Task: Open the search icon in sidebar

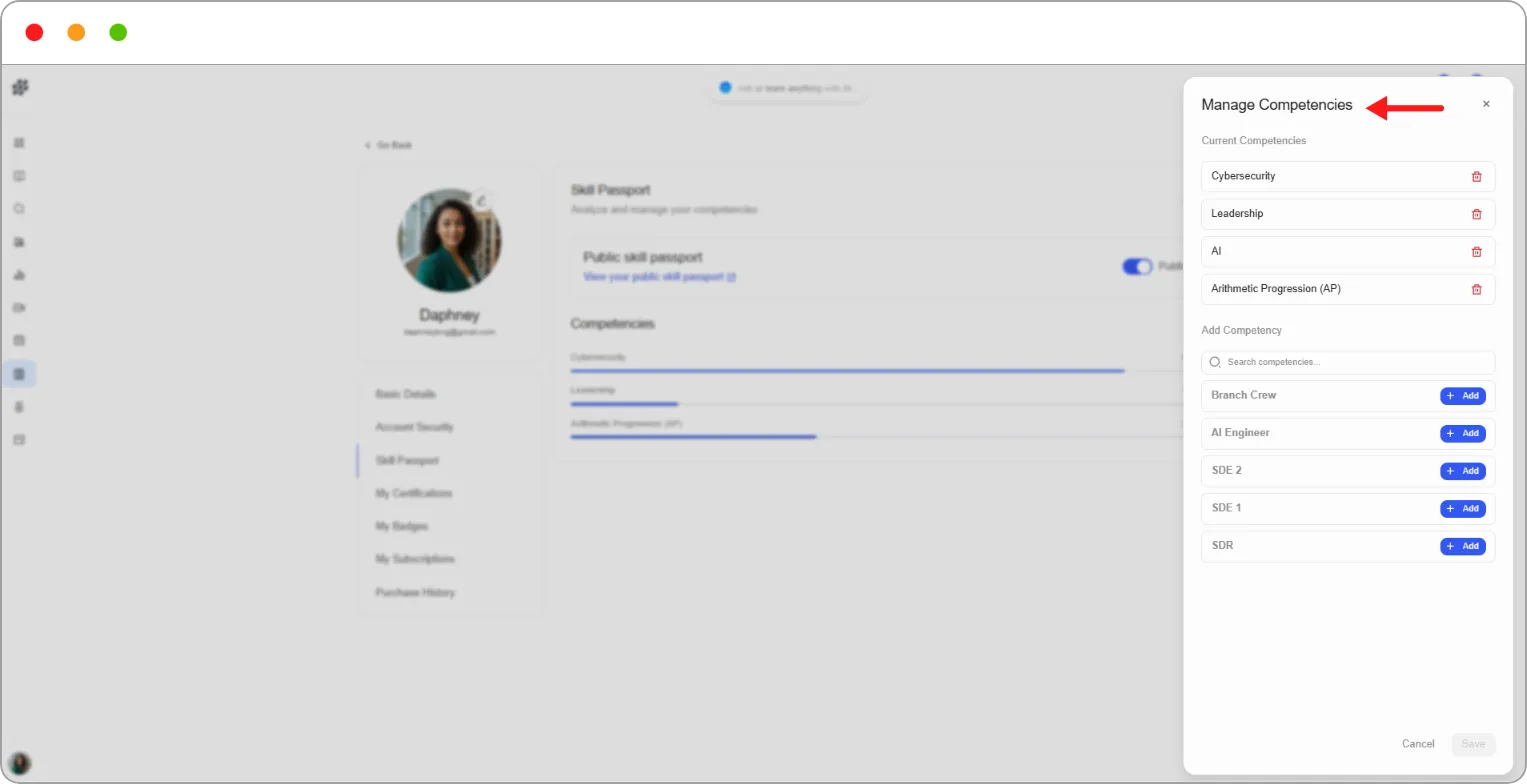Action: 19,209
